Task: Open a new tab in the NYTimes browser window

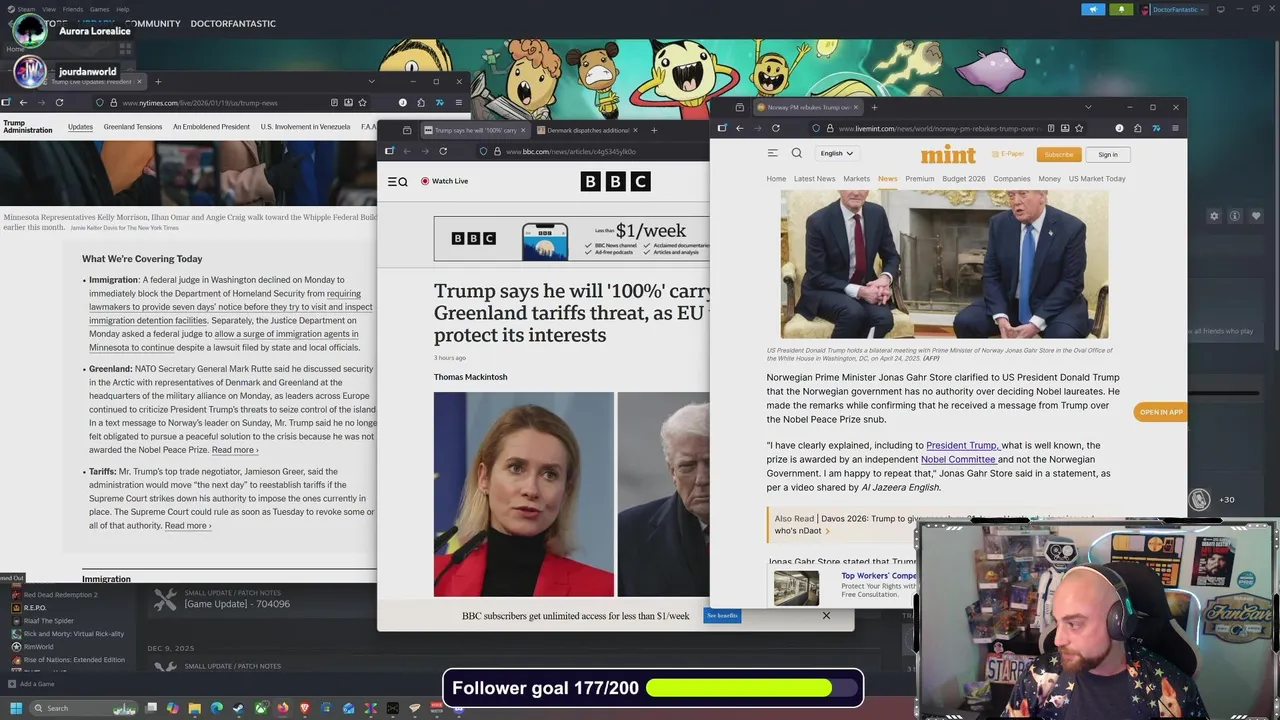Action: 158,81
